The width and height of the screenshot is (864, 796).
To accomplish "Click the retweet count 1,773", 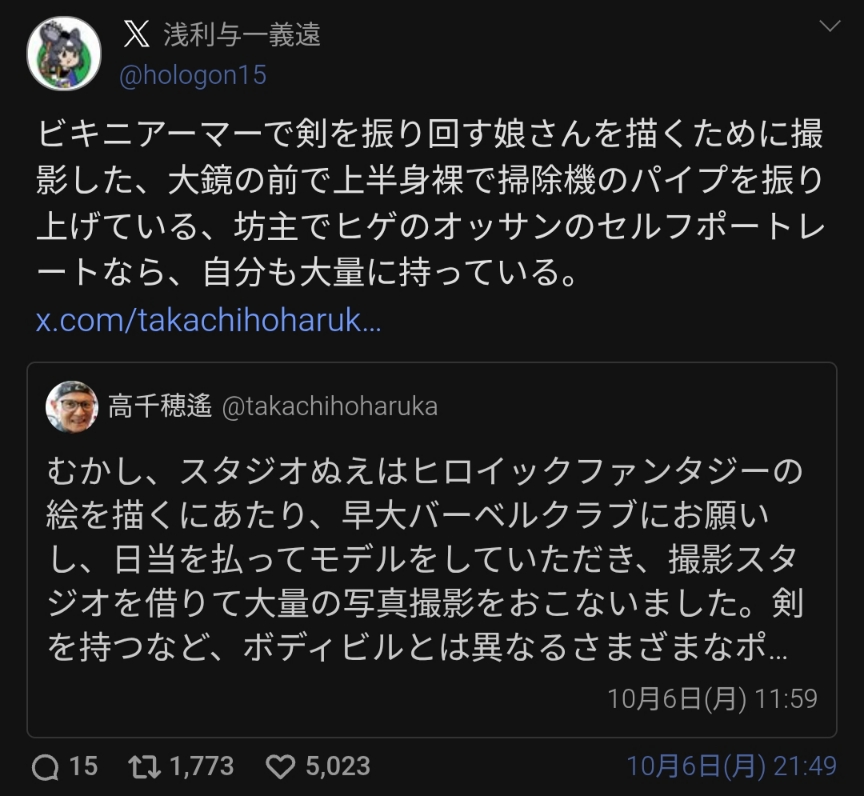I will pyautogui.click(x=201, y=767).
